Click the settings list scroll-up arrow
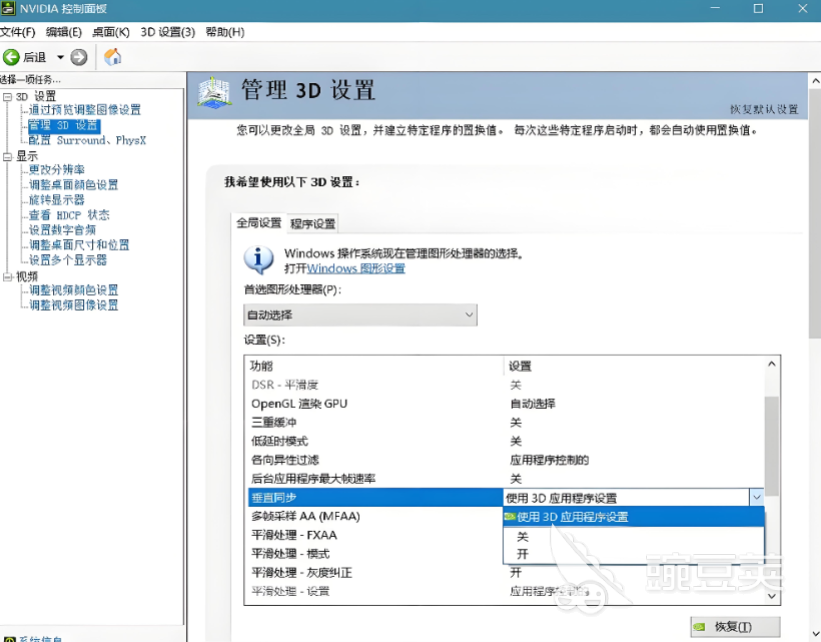The width and height of the screenshot is (821, 642). point(772,364)
